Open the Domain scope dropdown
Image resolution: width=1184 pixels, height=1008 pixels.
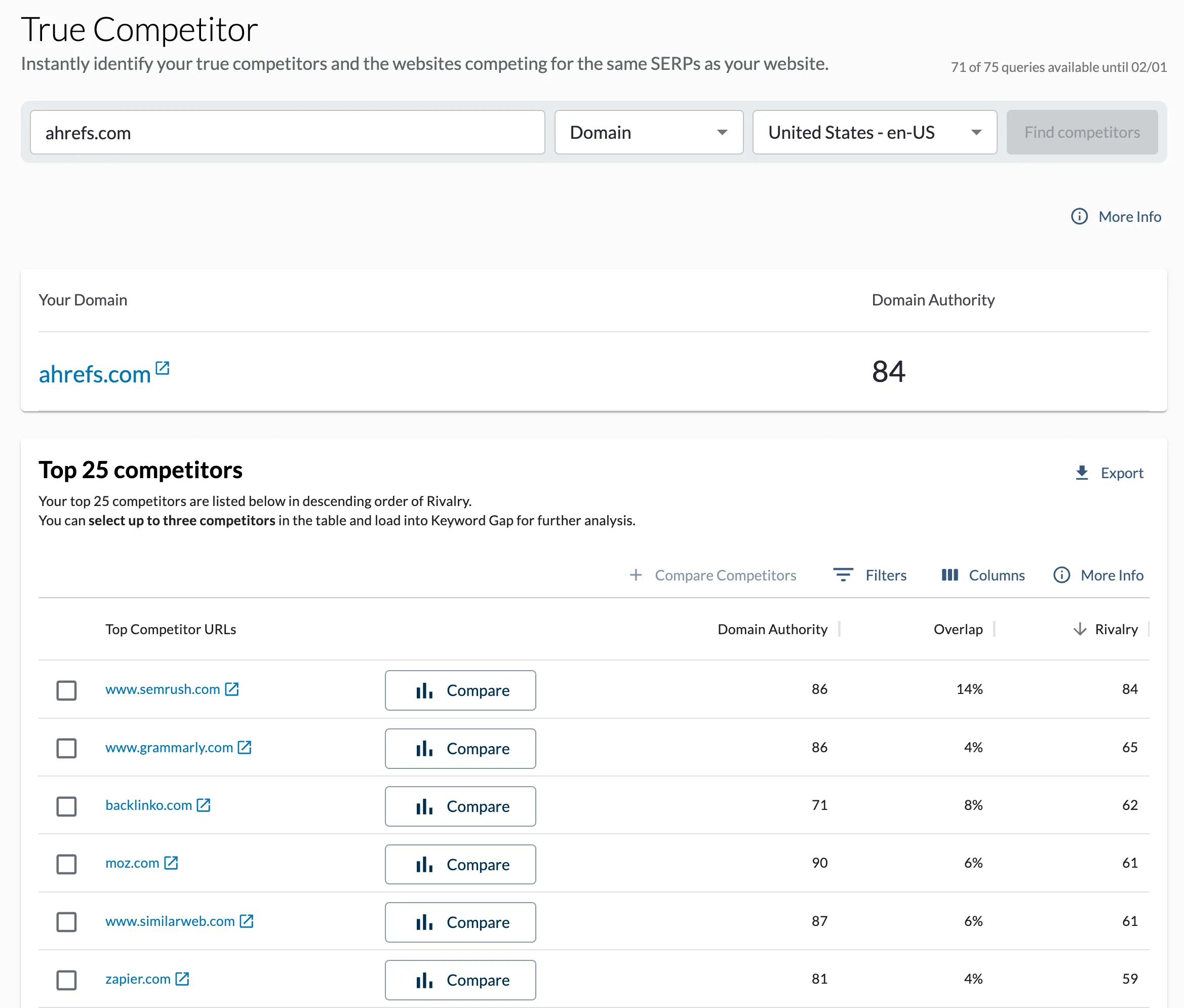[649, 133]
